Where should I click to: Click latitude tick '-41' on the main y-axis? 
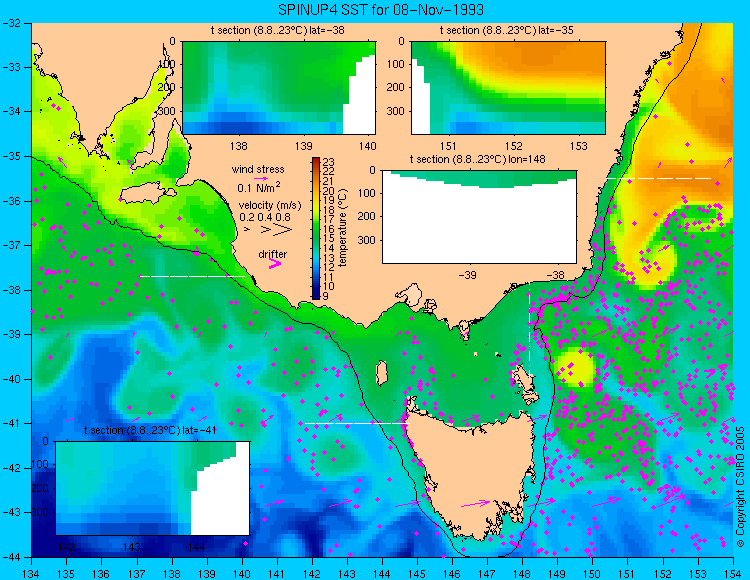pos(11,423)
